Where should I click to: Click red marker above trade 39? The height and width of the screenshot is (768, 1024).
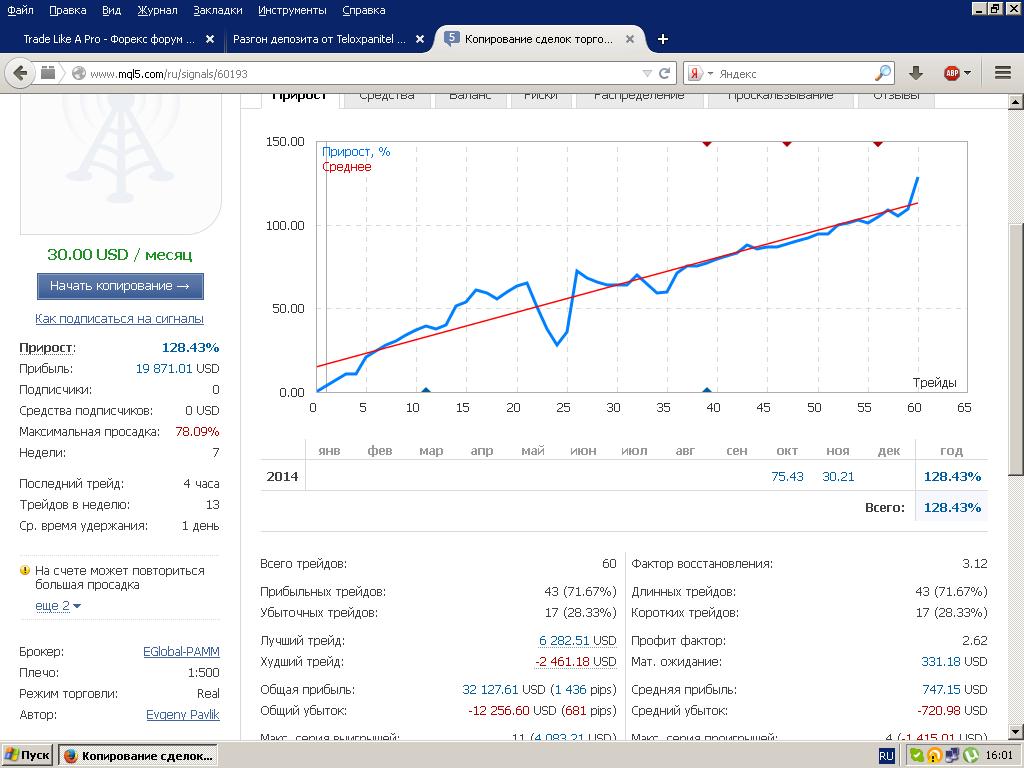pyautogui.click(x=707, y=143)
